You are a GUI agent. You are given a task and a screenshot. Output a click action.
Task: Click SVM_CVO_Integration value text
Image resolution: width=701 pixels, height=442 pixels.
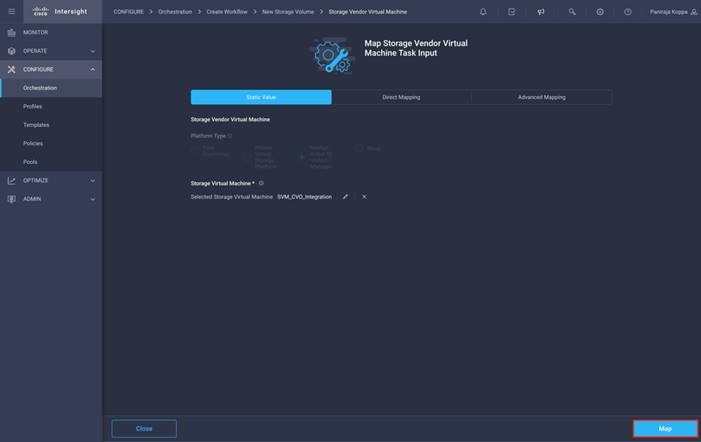pyautogui.click(x=304, y=197)
